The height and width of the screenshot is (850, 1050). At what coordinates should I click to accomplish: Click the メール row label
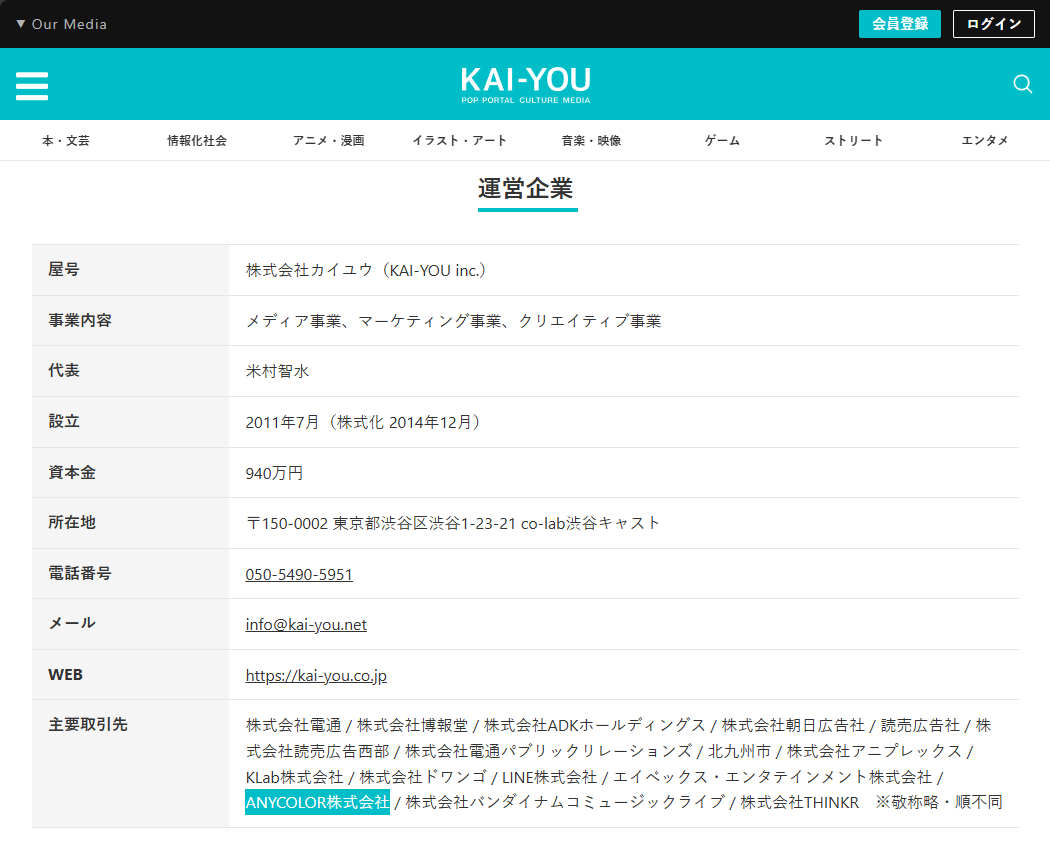[x=72, y=624]
